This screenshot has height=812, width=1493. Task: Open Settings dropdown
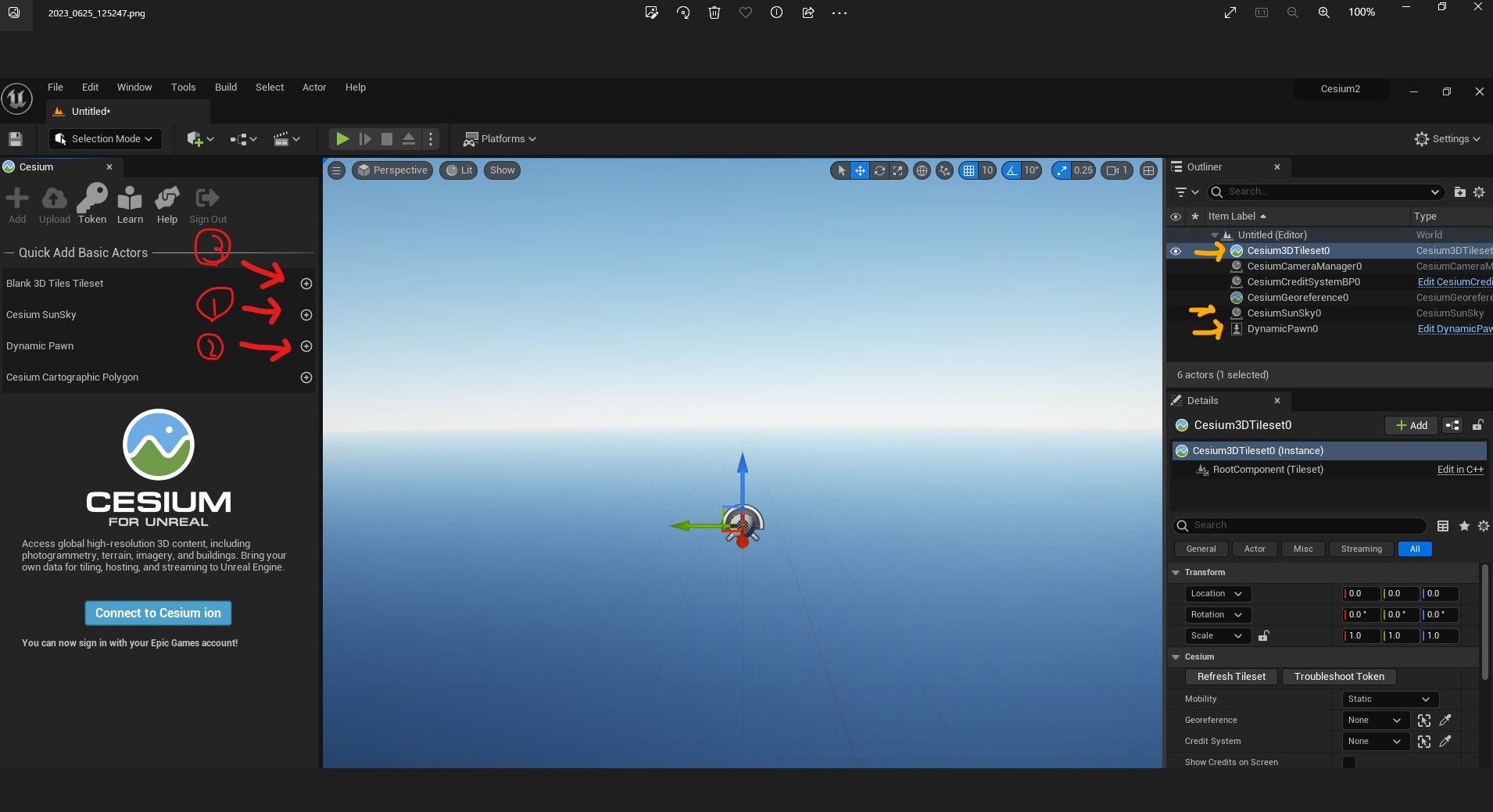1448,139
